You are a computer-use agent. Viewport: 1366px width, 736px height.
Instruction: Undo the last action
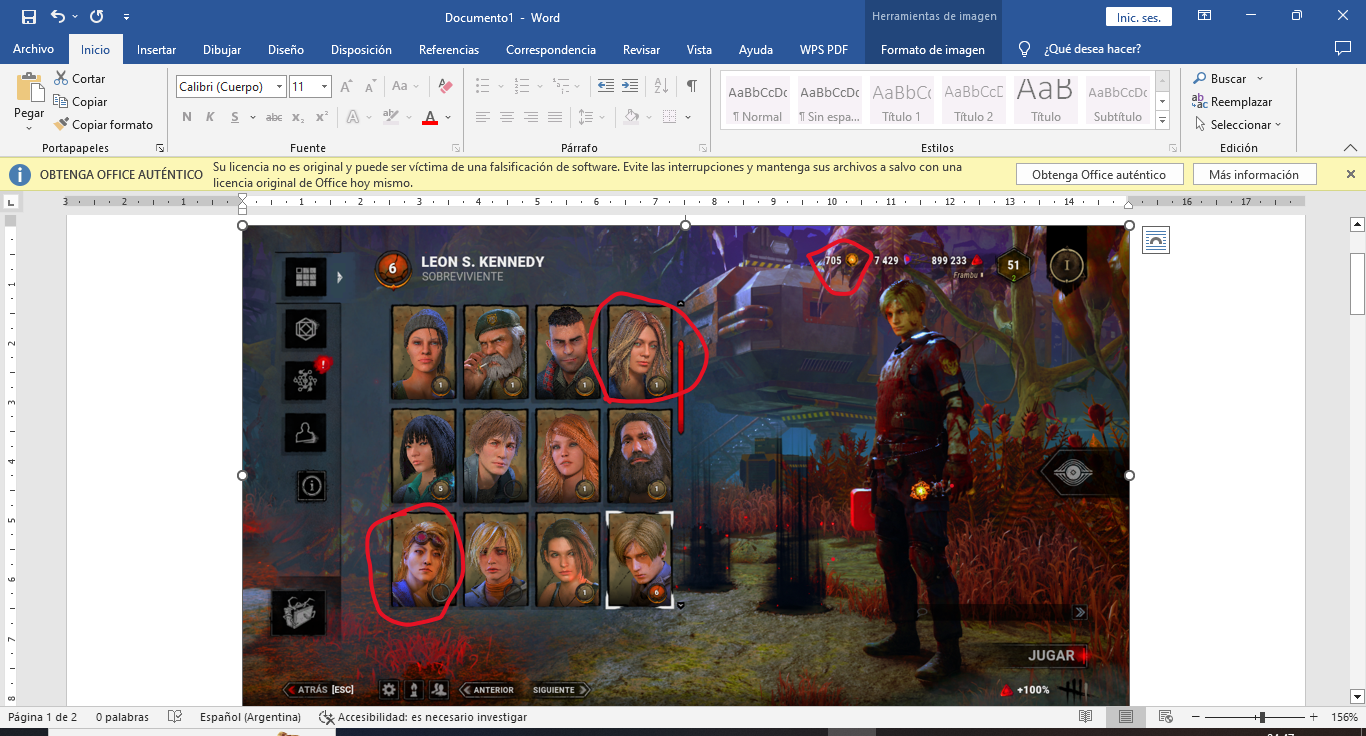58,17
